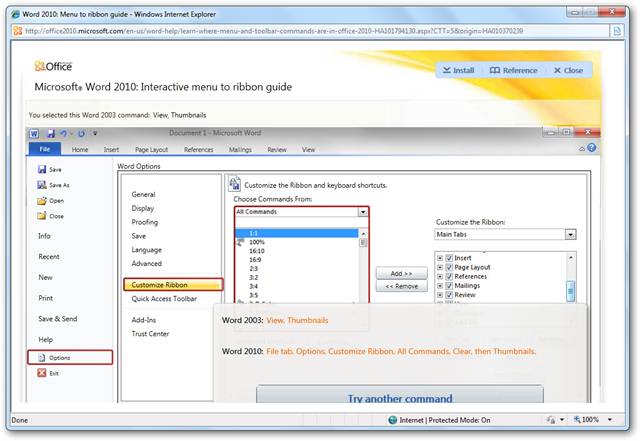The image size is (640, 441).
Task: Open the Customize Quick Access Toolbar arrow
Action: (95, 134)
